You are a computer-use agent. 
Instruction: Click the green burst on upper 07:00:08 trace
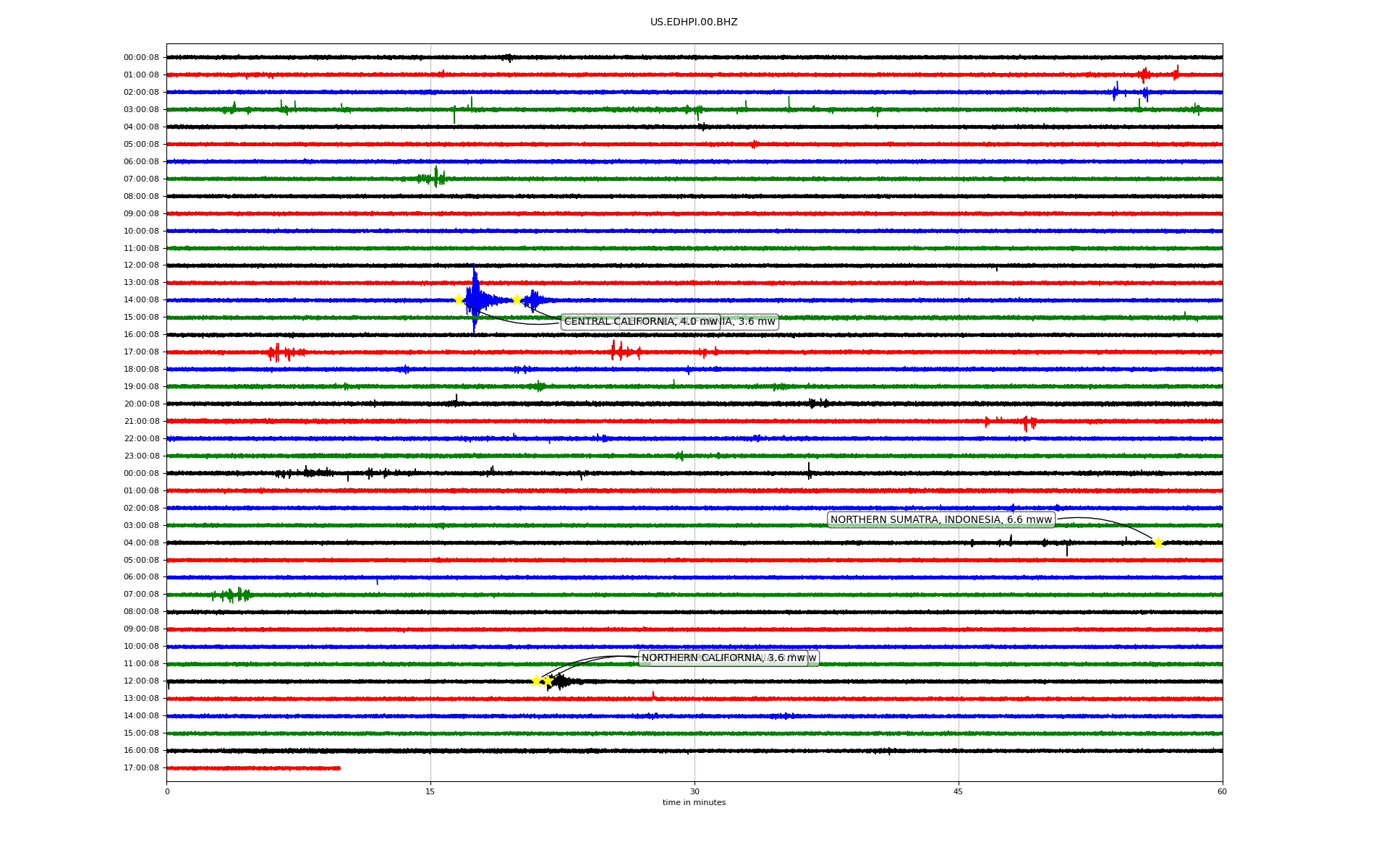(436, 178)
